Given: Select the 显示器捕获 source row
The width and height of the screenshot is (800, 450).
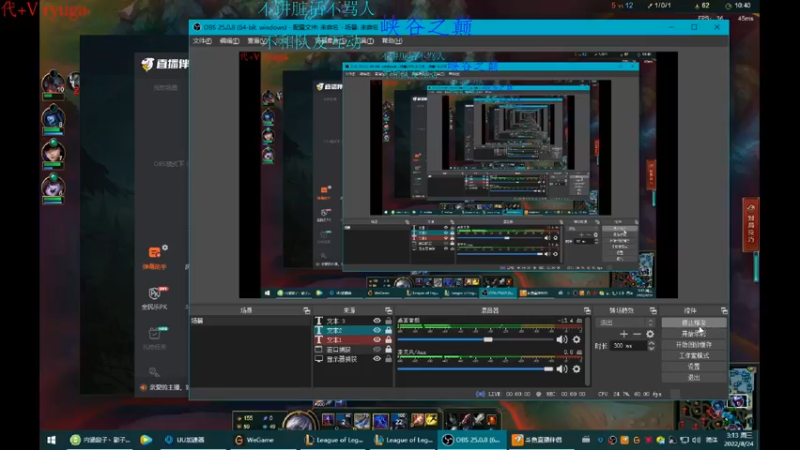Looking at the screenshot, I should tap(353, 359).
